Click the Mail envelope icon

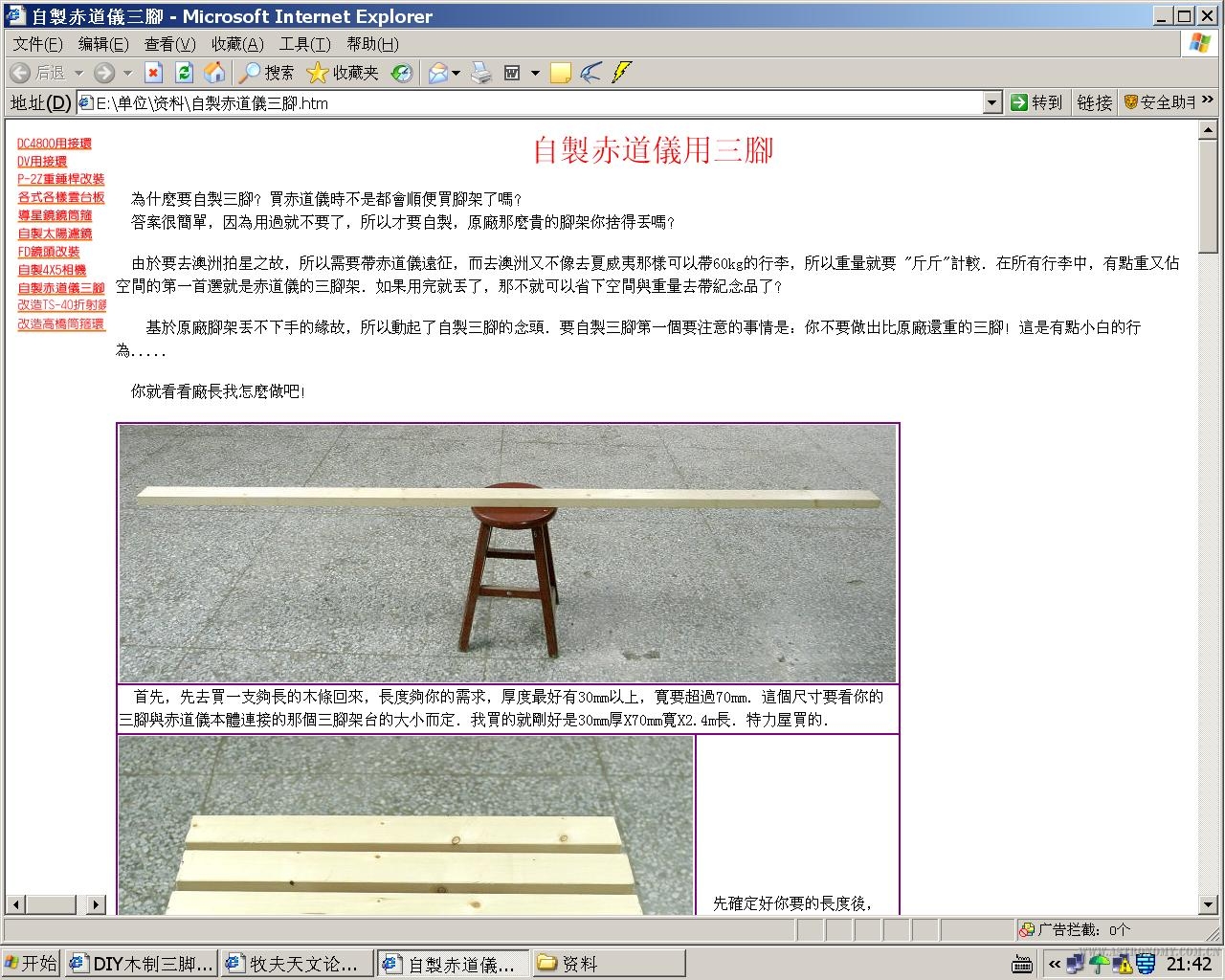click(x=438, y=73)
